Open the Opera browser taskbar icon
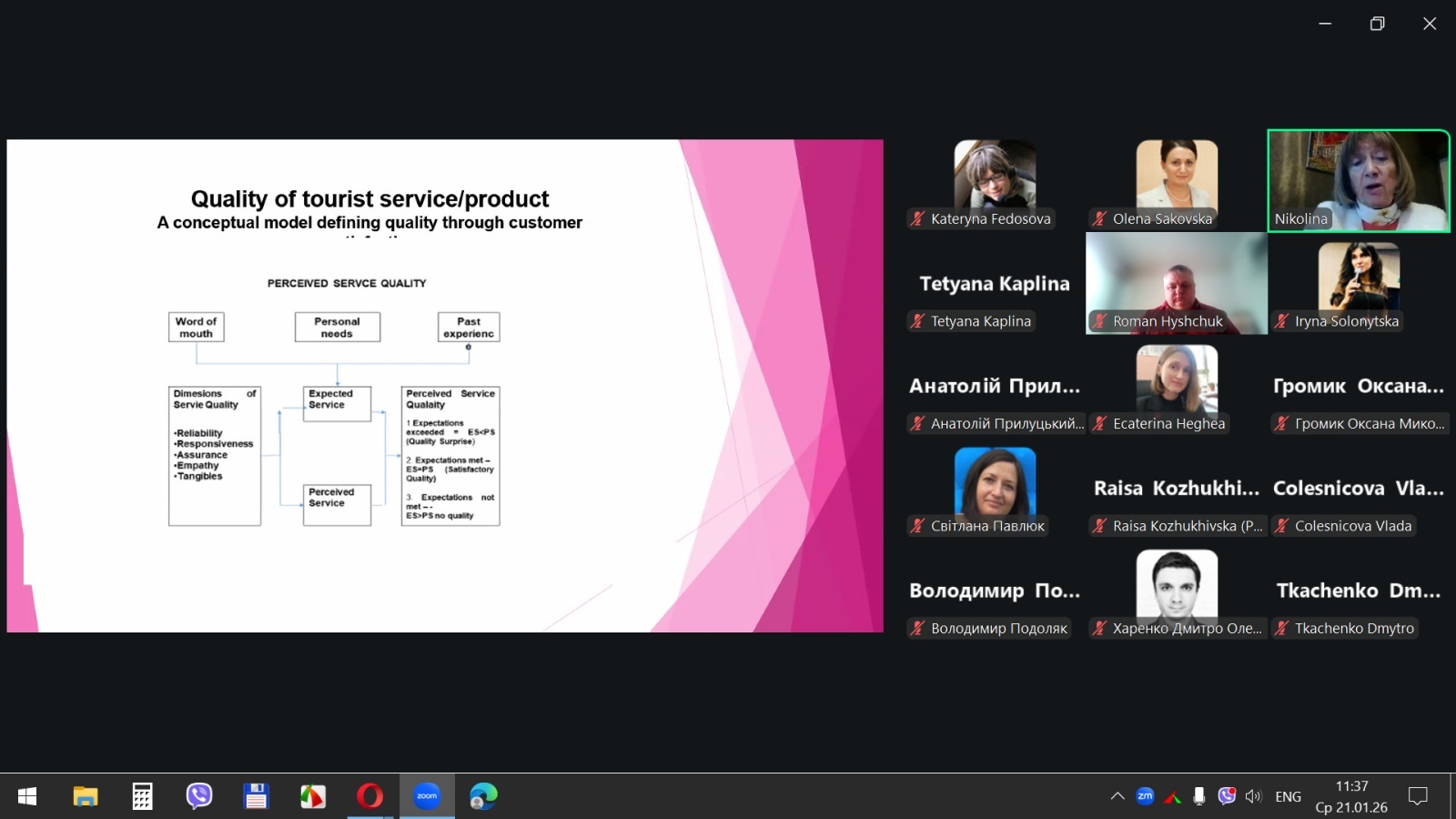The height and width of the screenshot is (819, 1456). 369,796
